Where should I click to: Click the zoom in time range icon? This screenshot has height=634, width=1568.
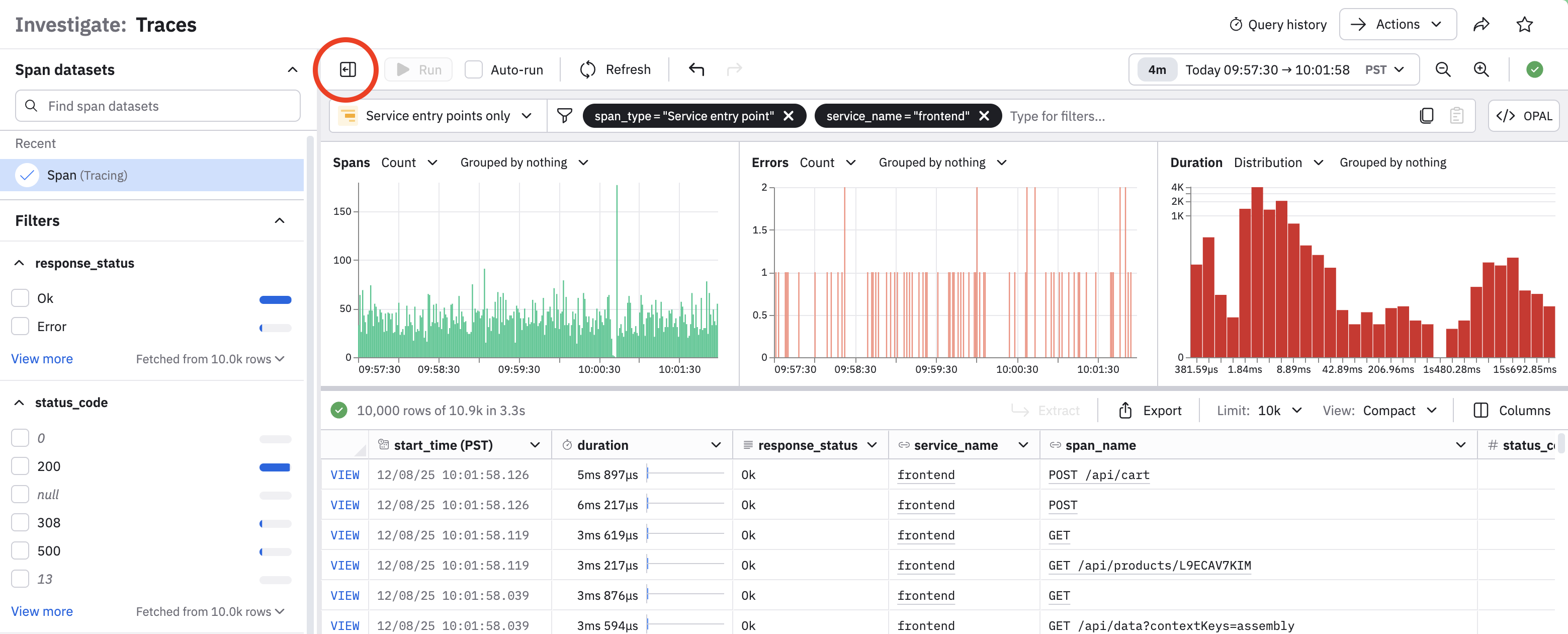click(x=1481, y=69)
